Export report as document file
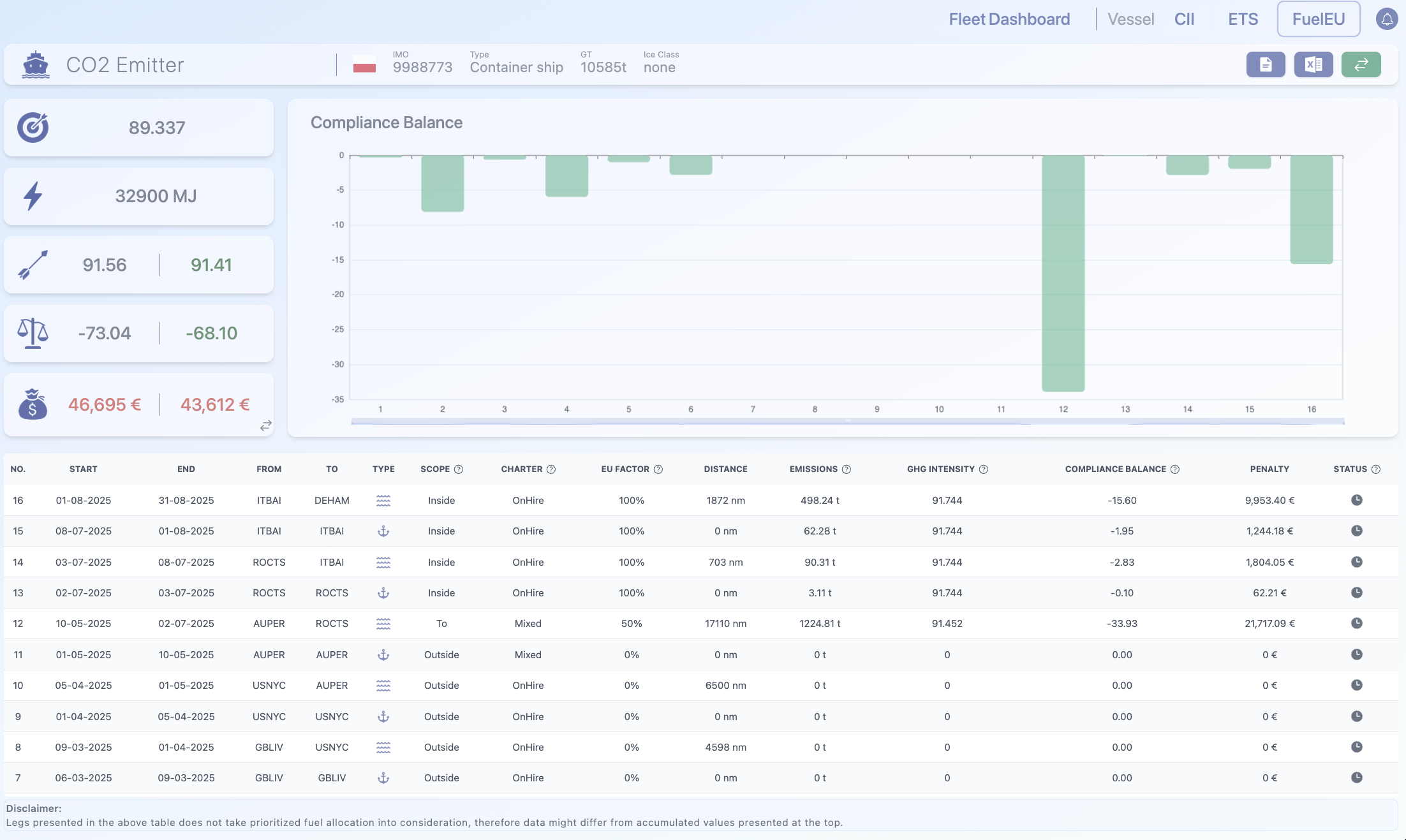 click(x=1266, y=64)
